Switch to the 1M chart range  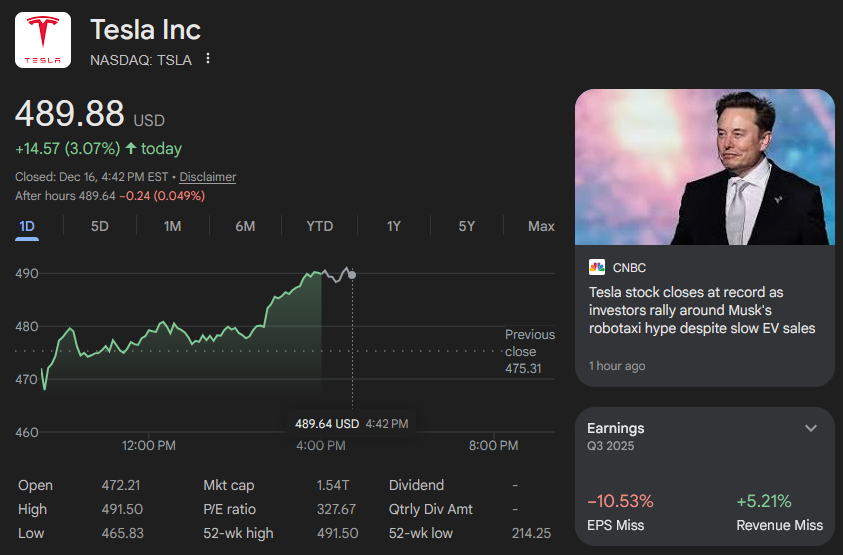172,227
